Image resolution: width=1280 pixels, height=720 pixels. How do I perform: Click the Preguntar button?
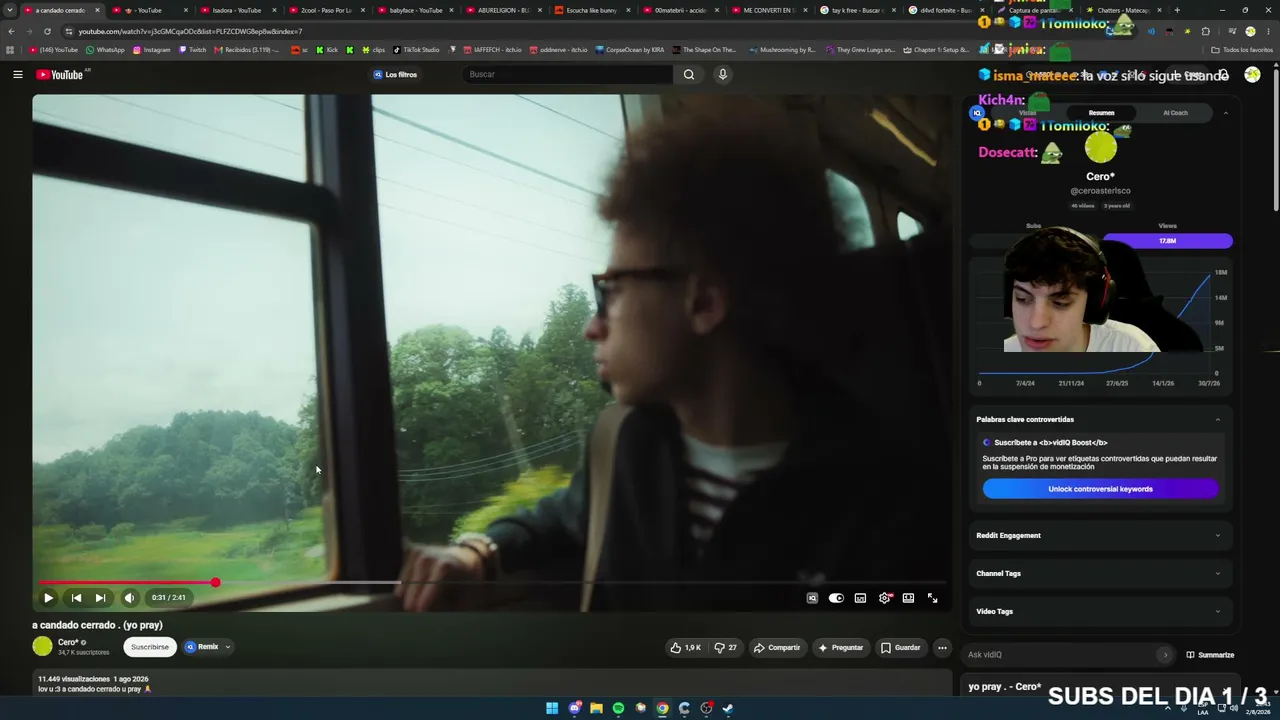(x=840, y=648)
